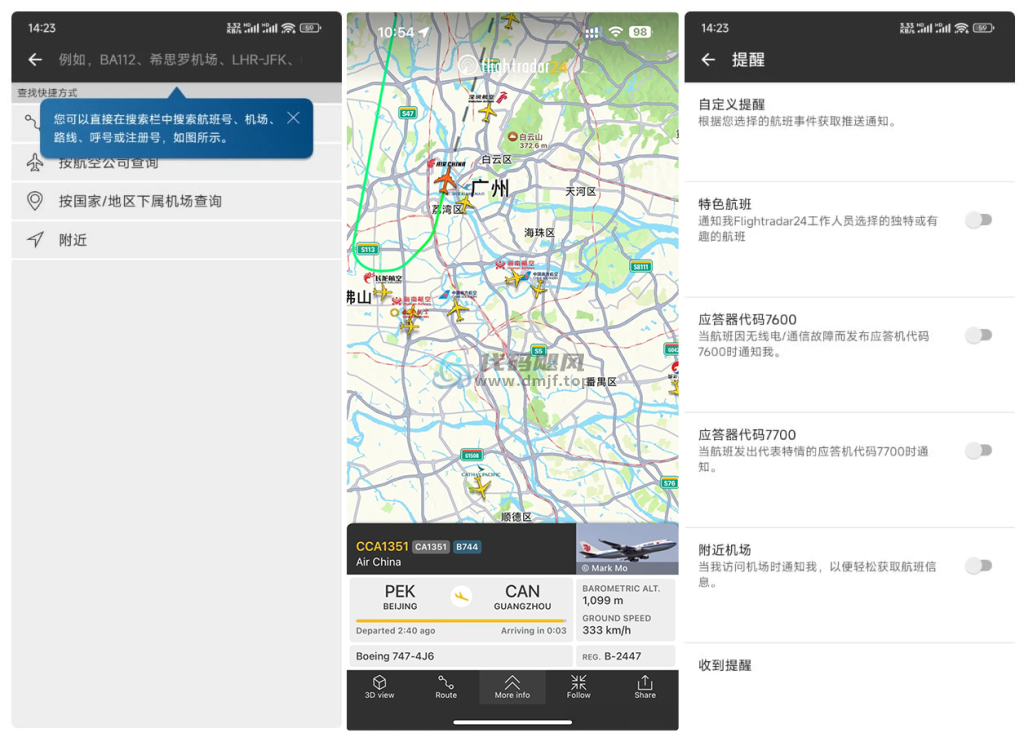Show the flight Route
1024x742 pixels.
pos(446,687)
